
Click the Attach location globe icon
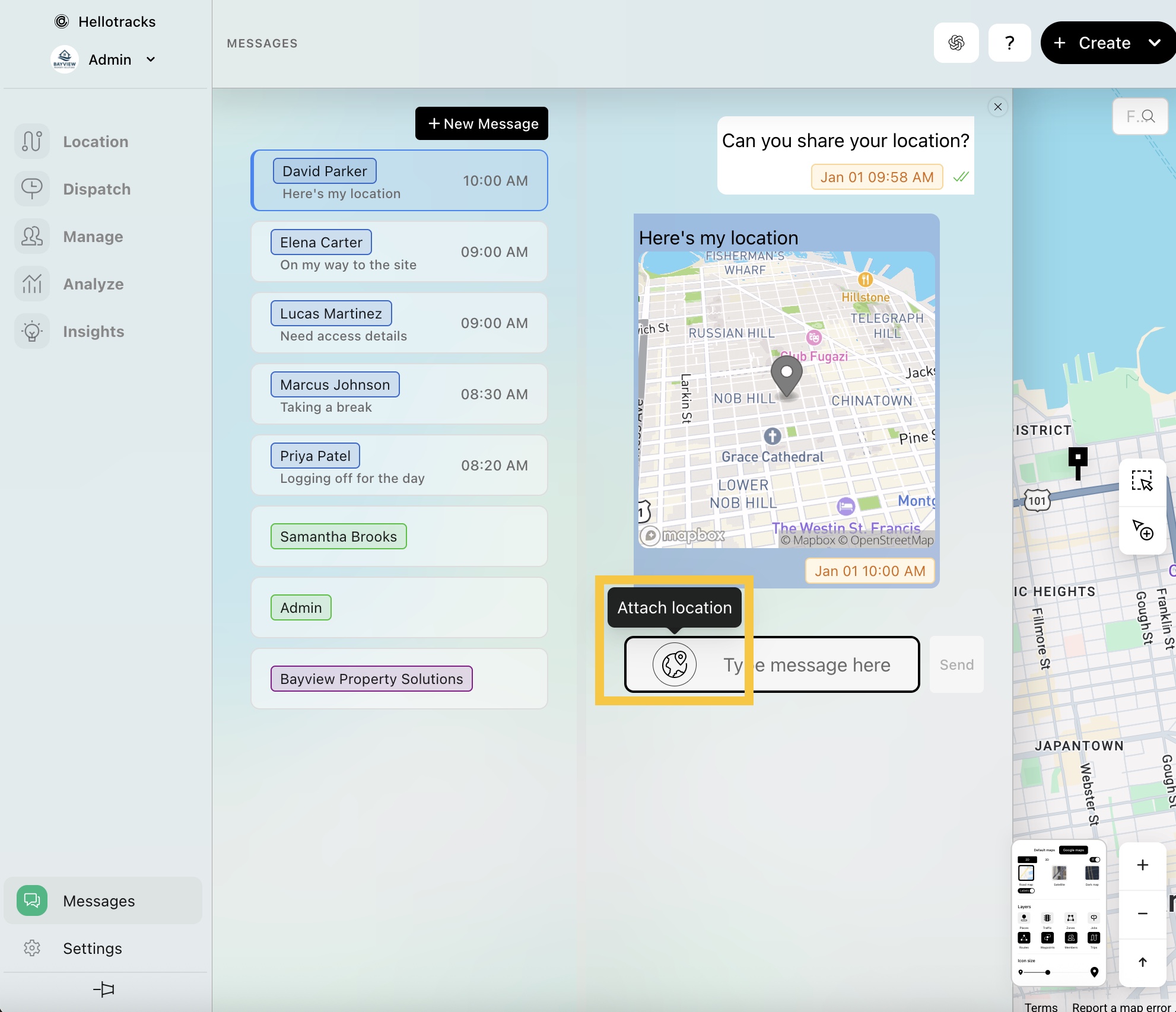pyautogui.click(x=674, y=664)
